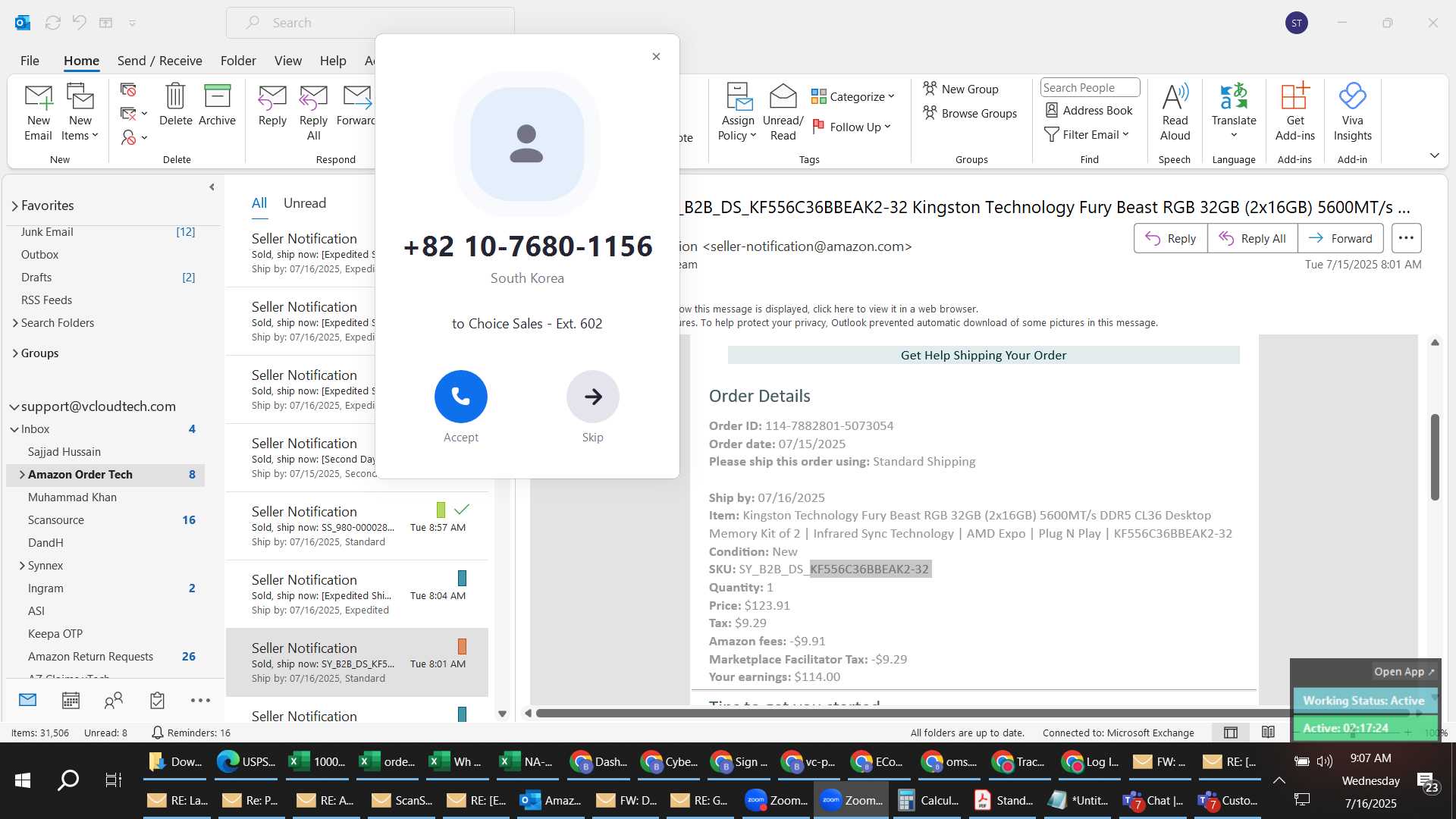Viewport: 1456px width, 819px height.
Task: Forward from the reading pane
Action: click(1340, 238)
